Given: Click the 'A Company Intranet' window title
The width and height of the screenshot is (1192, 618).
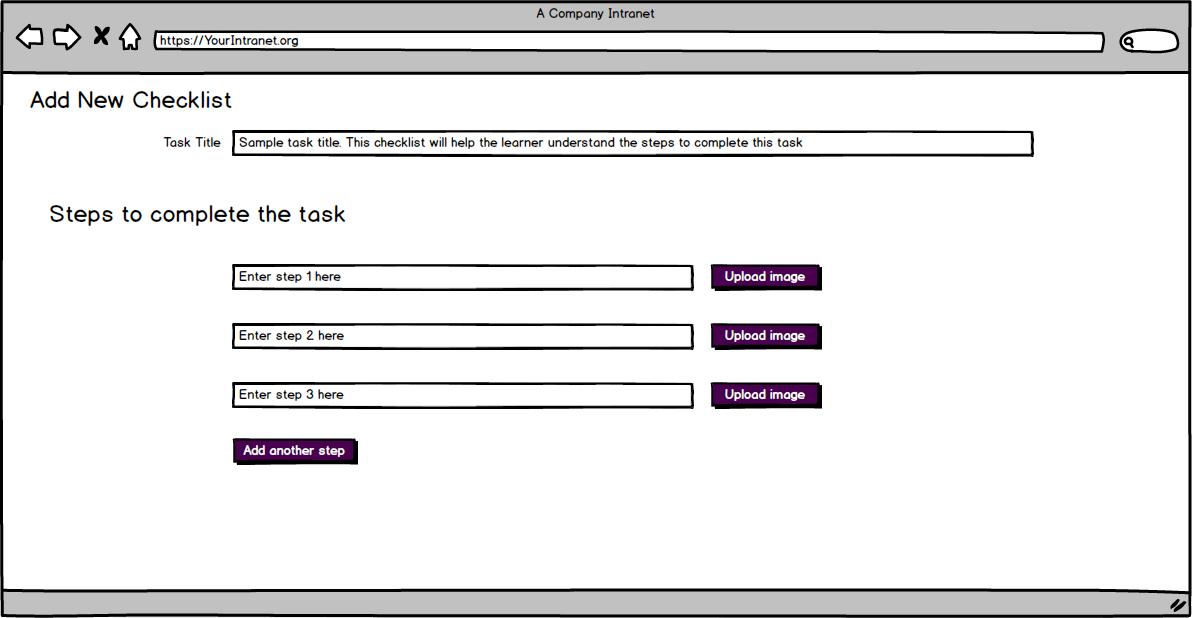Looking at the screenshot, I should (x=595, y=14).
